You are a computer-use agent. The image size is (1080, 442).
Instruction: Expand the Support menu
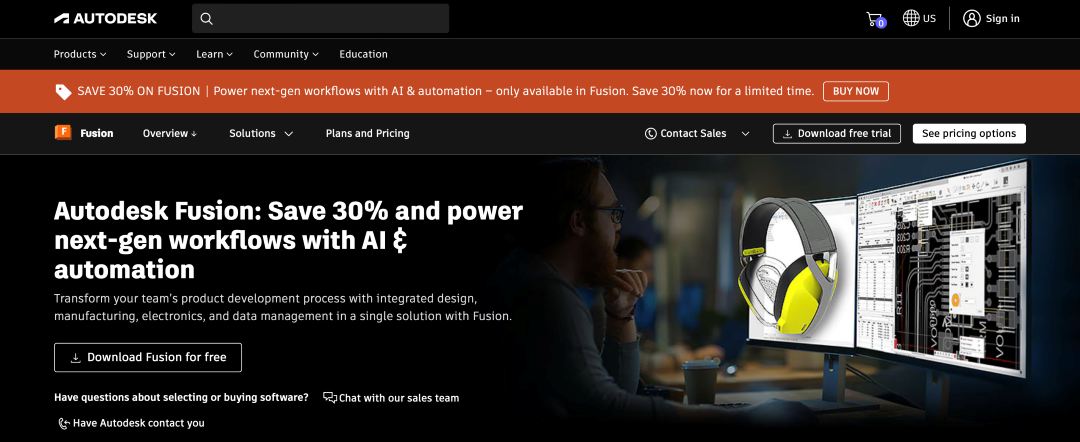[151, 54]
